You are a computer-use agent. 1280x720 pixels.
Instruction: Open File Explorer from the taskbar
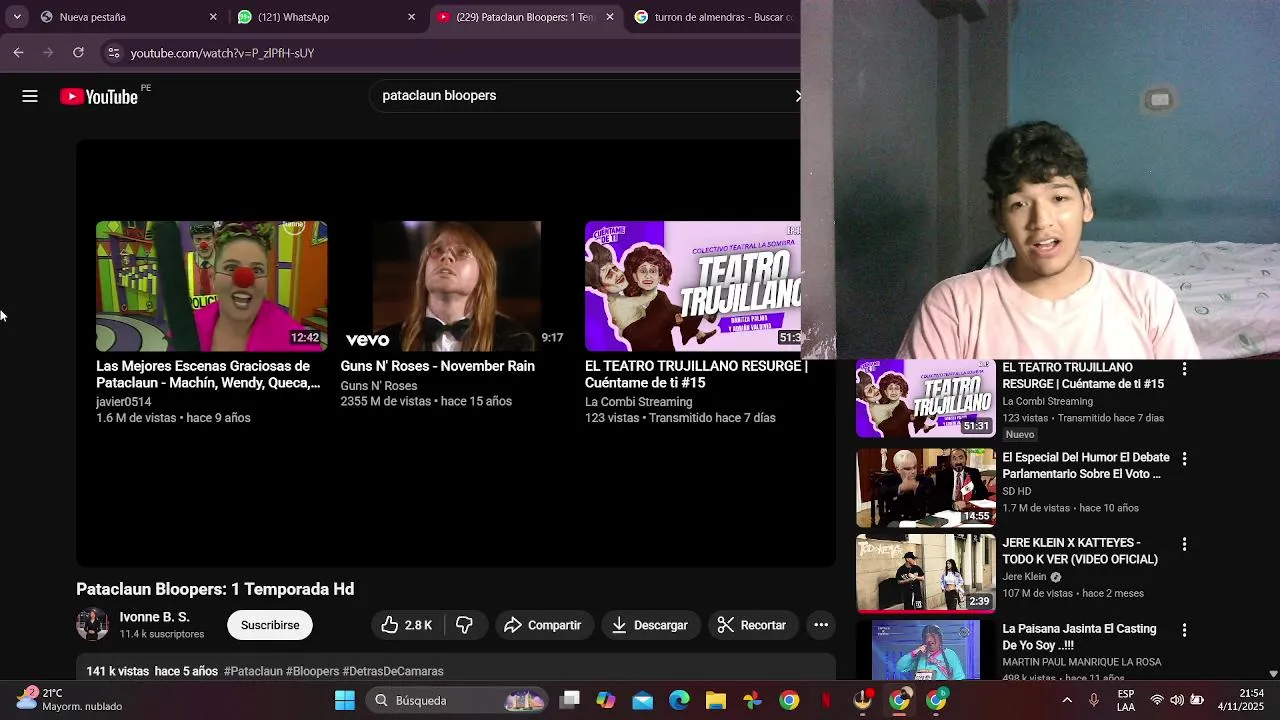pyautogui.click(x=716, y=700)
